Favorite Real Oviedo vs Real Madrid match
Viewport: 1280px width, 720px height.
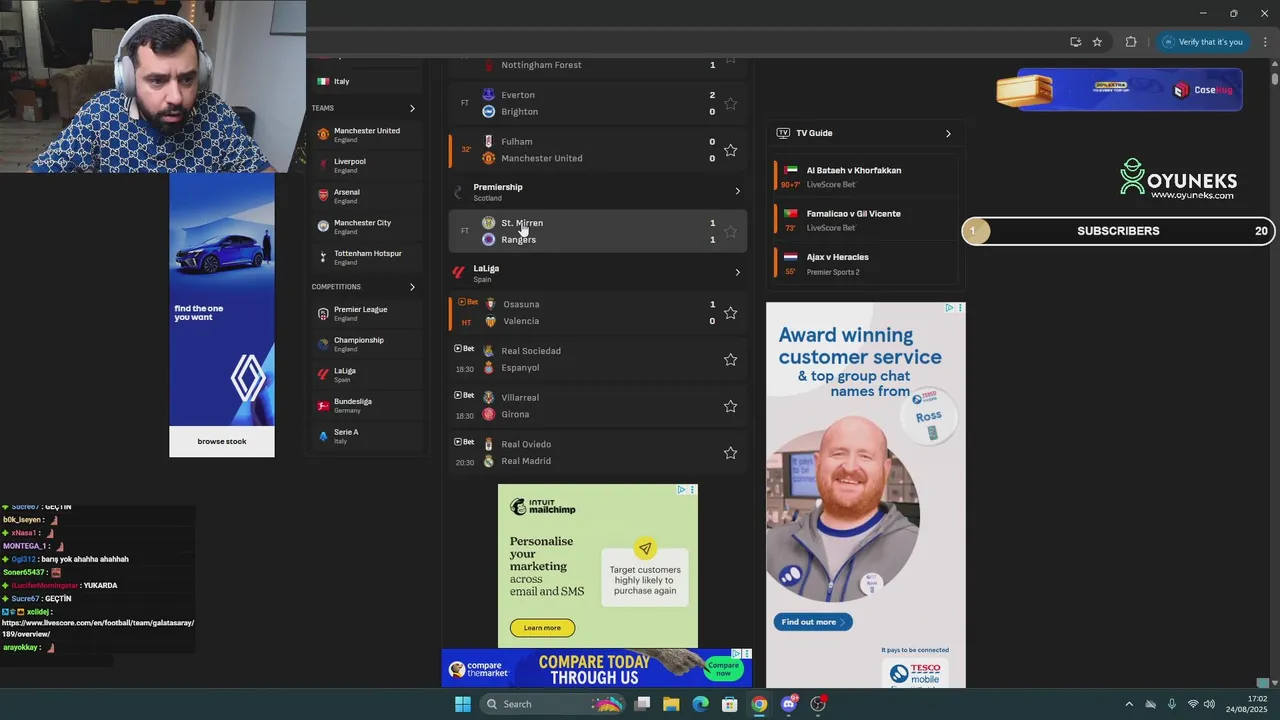click(x=730, y=453)
